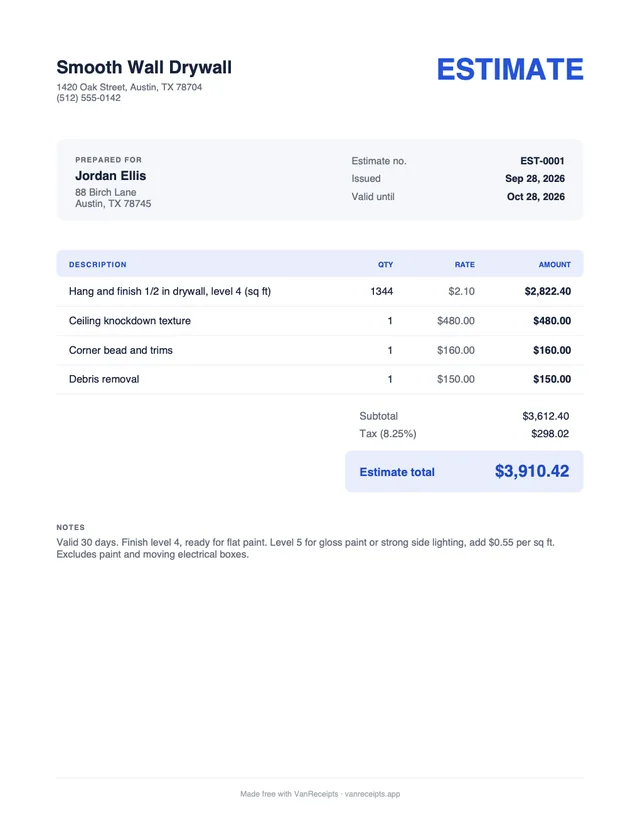Click the AMOUNT column header
Screen dimensions: 640x828
[554, 265]
